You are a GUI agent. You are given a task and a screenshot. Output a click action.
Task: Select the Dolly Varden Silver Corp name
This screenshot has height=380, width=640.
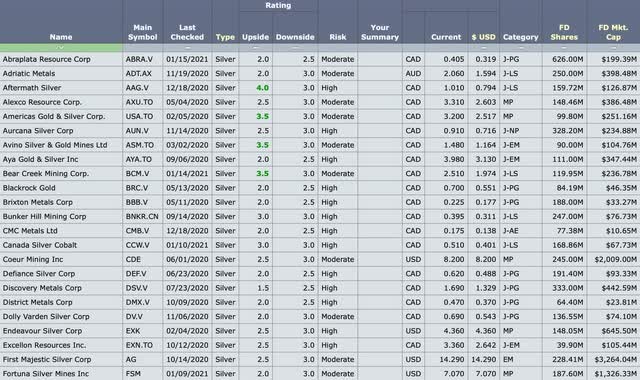coord(46,316)
